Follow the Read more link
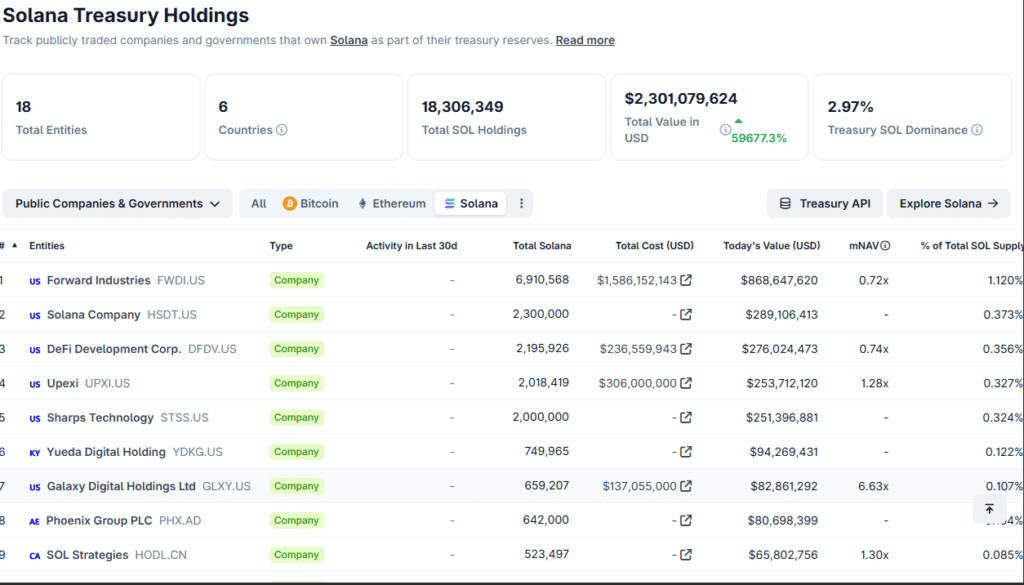The image size is (1024, 585). coord(585,41)
